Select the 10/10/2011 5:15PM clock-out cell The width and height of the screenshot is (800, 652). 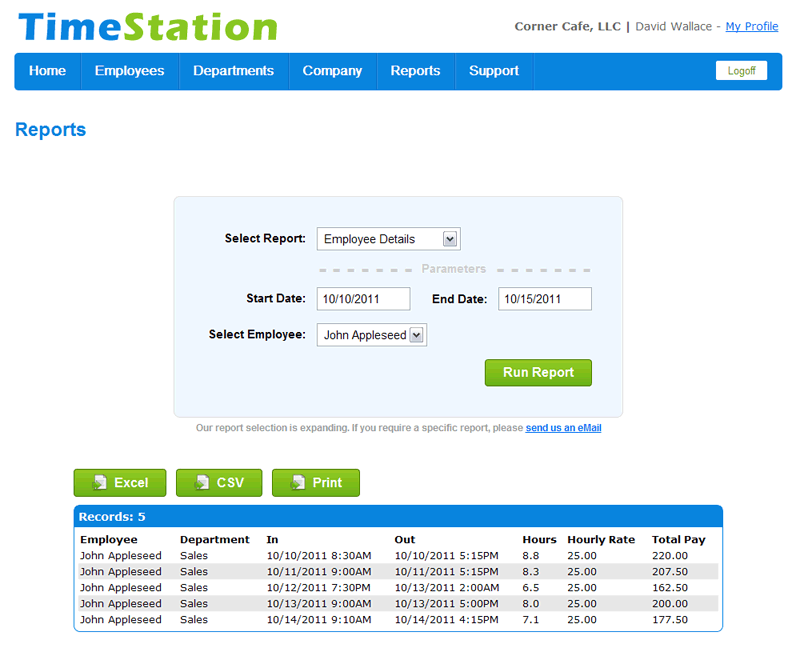(x=446, y=556)
